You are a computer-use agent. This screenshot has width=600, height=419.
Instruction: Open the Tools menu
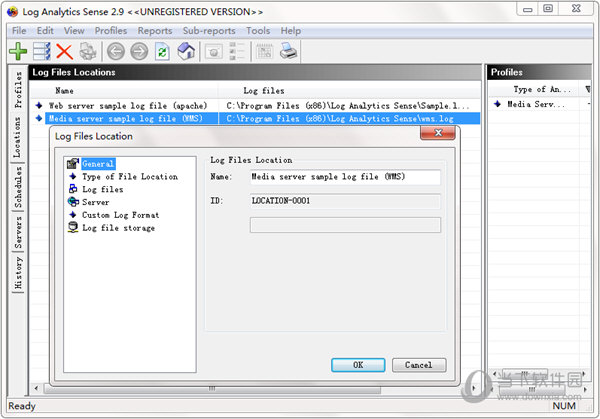tap(258, 31)
